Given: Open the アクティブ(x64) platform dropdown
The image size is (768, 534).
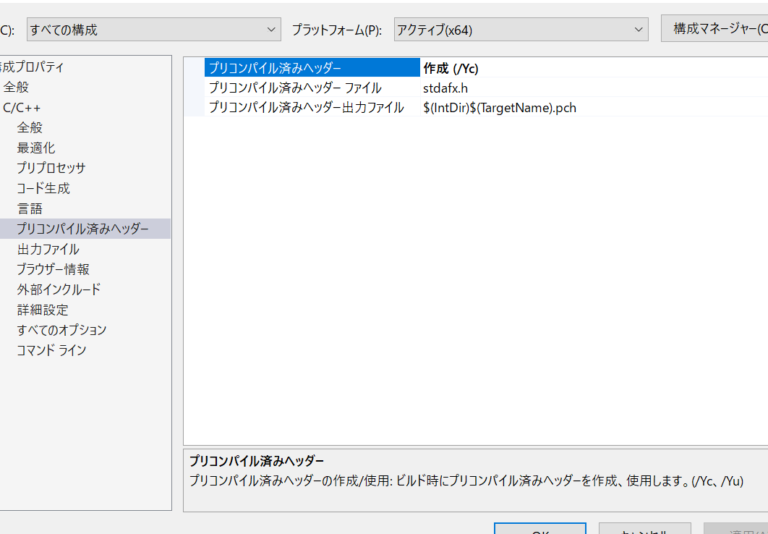Looking at the screenshot, I should pos(521,29).
